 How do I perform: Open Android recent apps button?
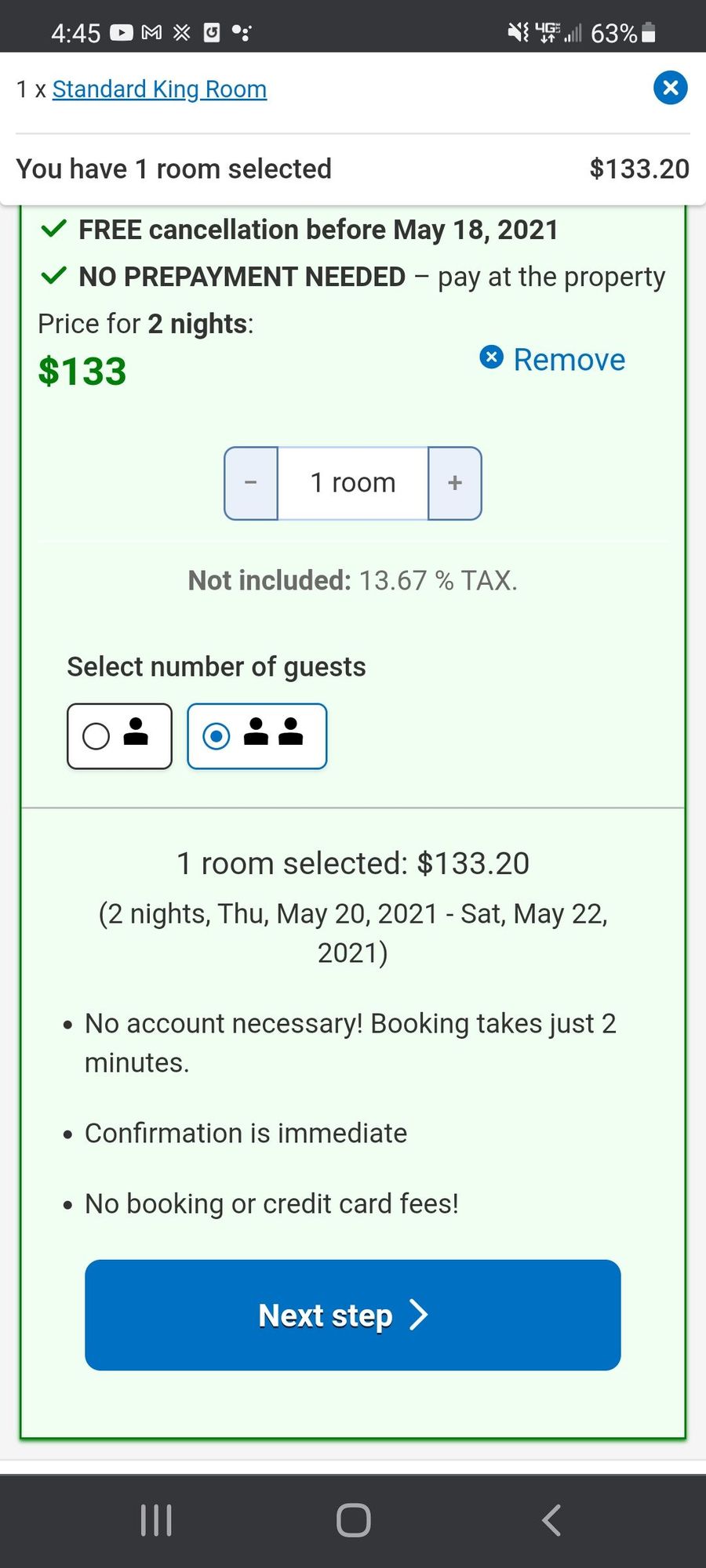155,1520
